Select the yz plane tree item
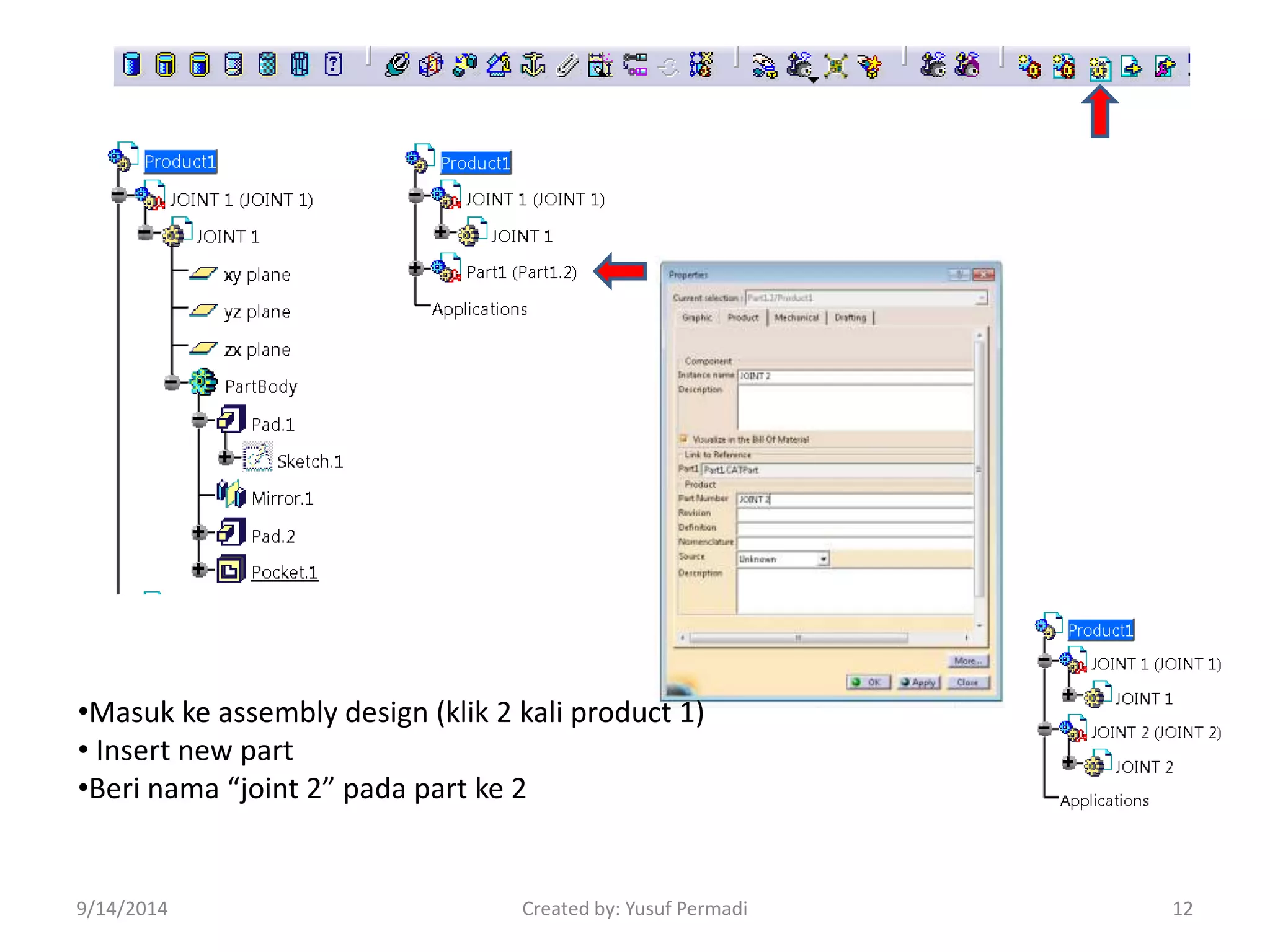 257,312
